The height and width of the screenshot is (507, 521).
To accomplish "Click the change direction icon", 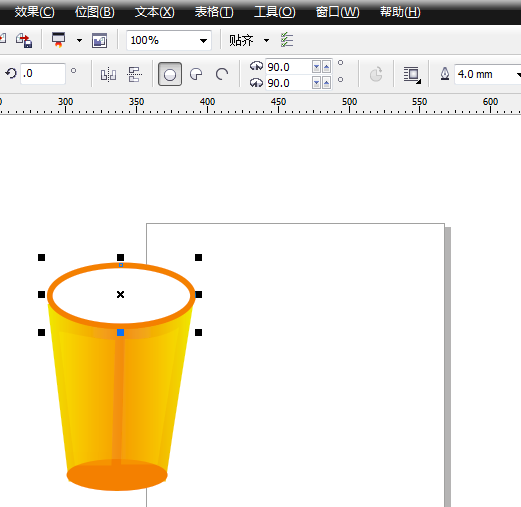I will (376, 74).
